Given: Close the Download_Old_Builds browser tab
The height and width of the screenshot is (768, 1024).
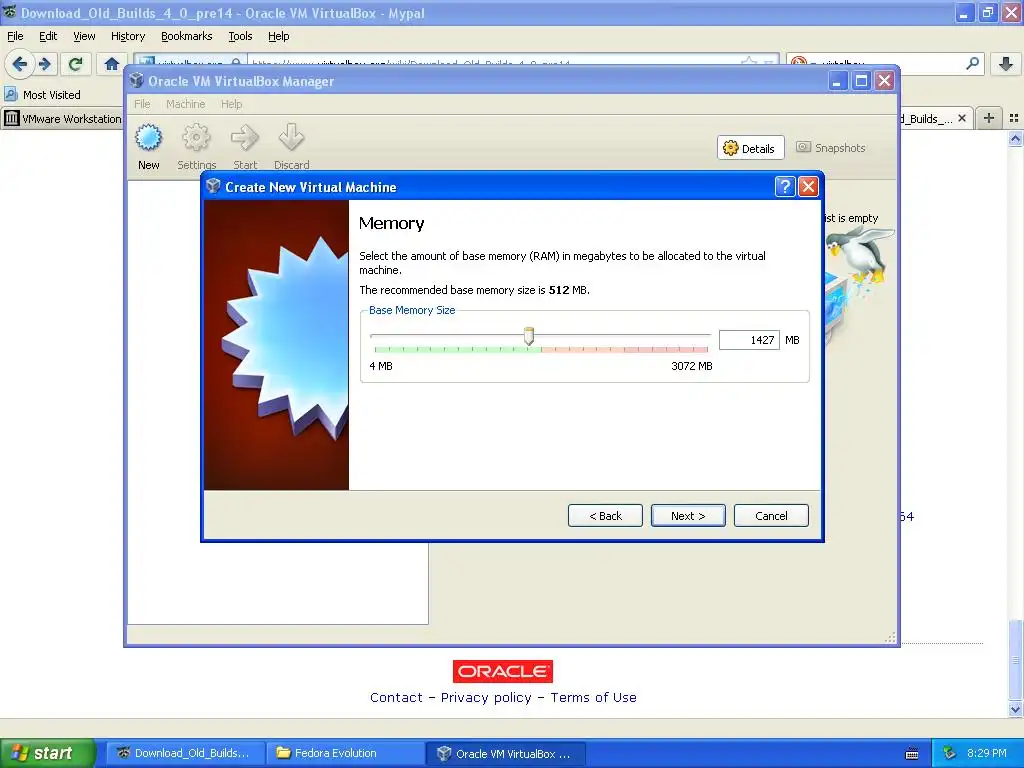Looking at the screenshot, I should tap(961, 118).
